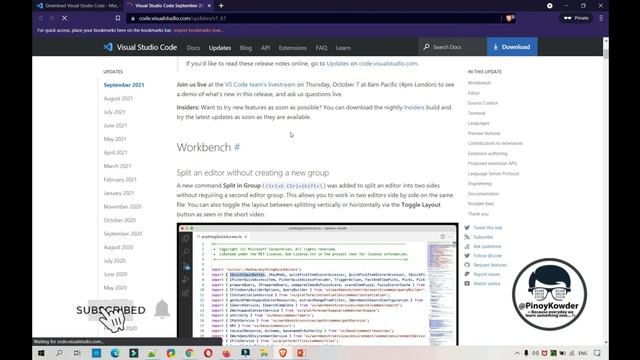
Task: Open the browser hamburger menu
Action: coord(601,18)
